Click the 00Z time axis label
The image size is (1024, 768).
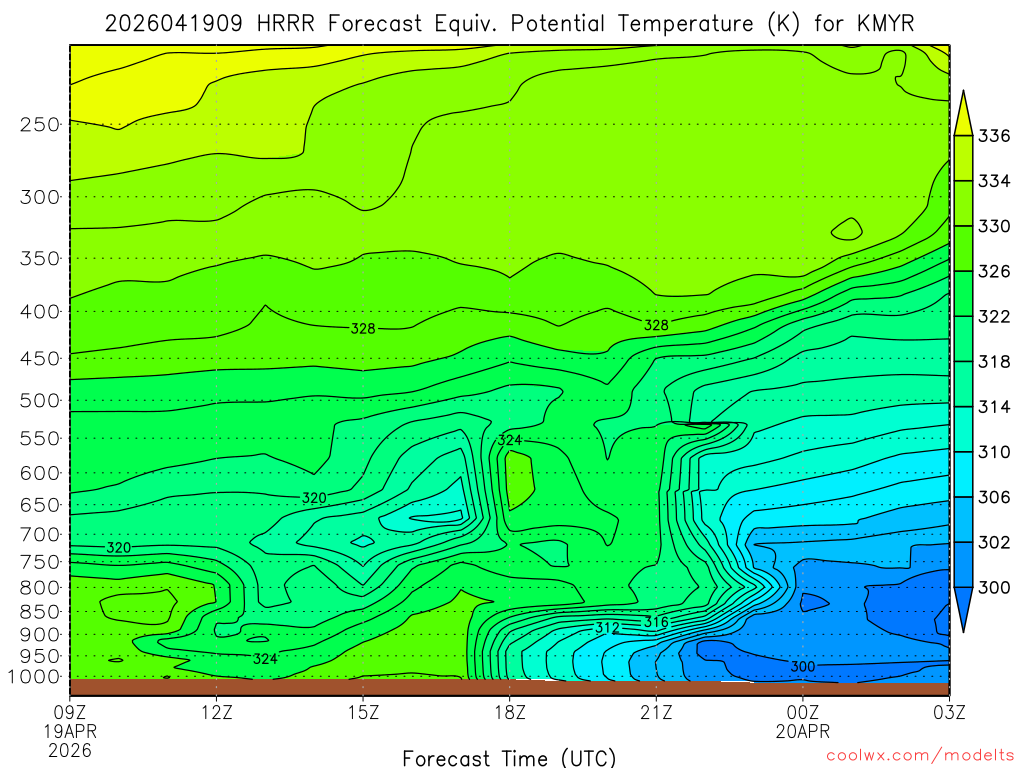pyautogui.click(x=803, y=712)
